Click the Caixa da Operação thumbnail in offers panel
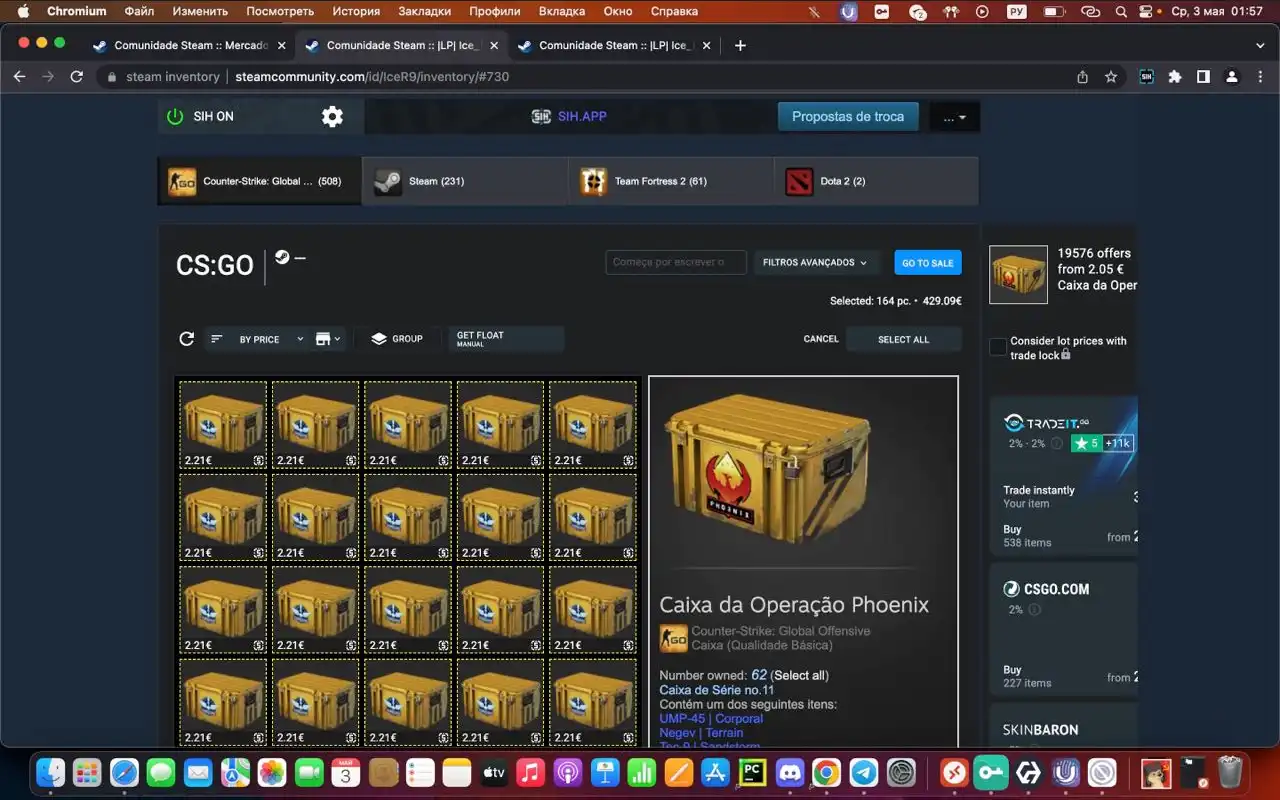This screenshot has width=1280, height=800. click(x=1018, y=274)
